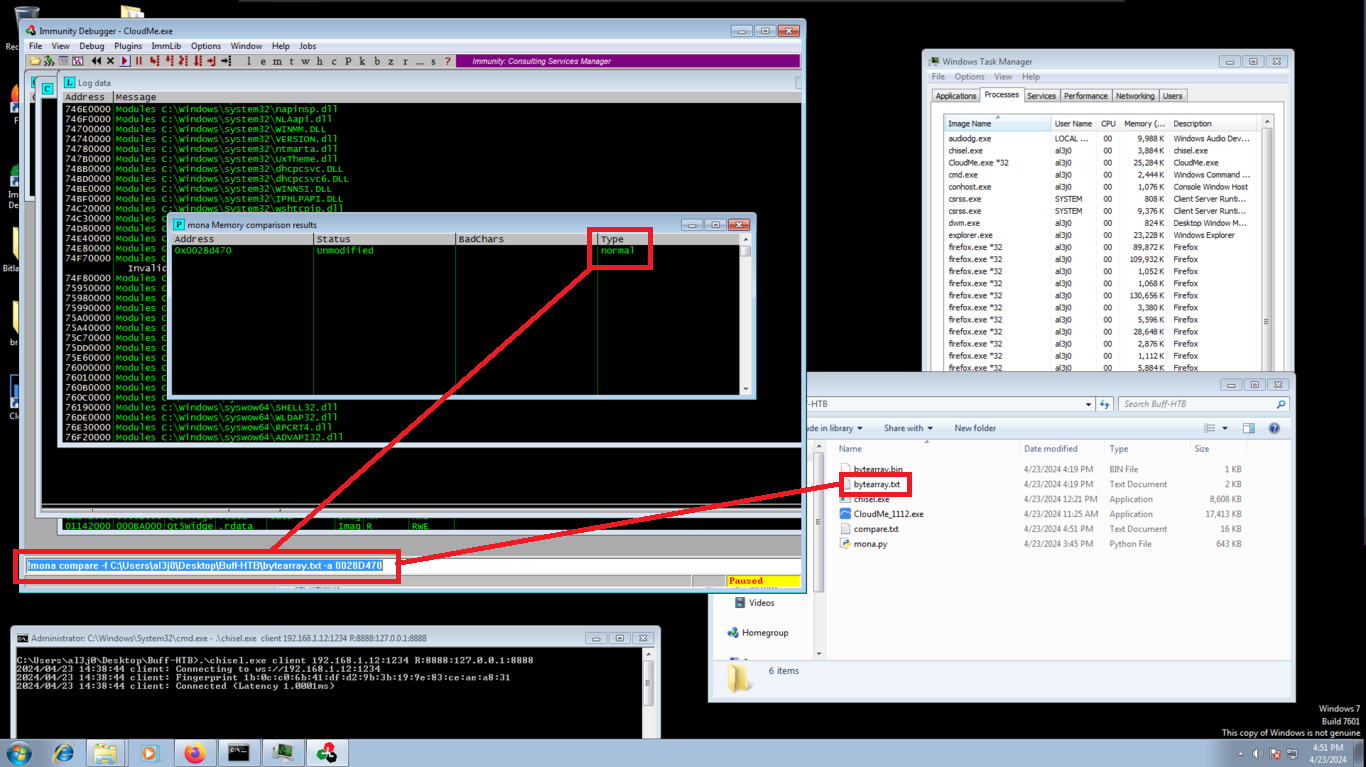Viewport: 1366px width, 767px height.
Task: Click the Immunity Consulting Services Manager banner
Action: (x=628, y=61)
